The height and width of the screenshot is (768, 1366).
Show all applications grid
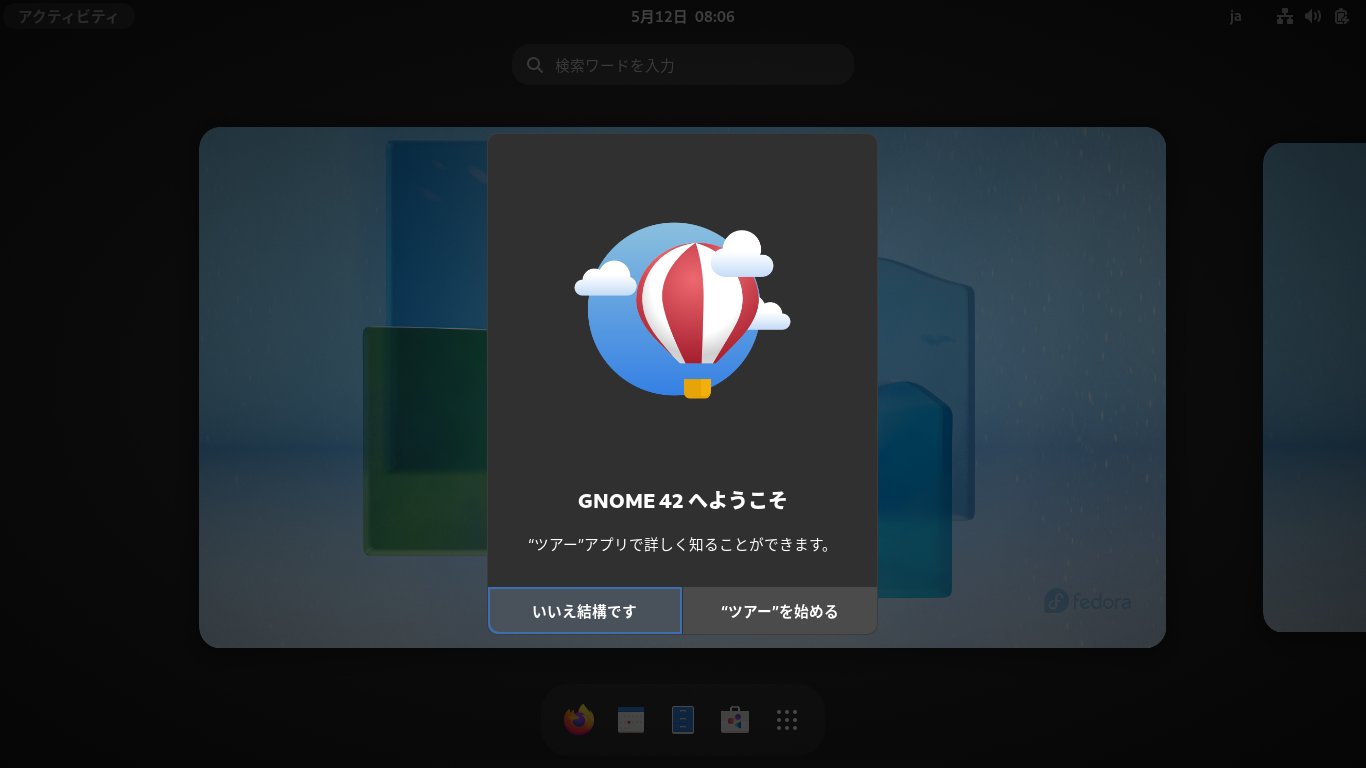(787, 720)
